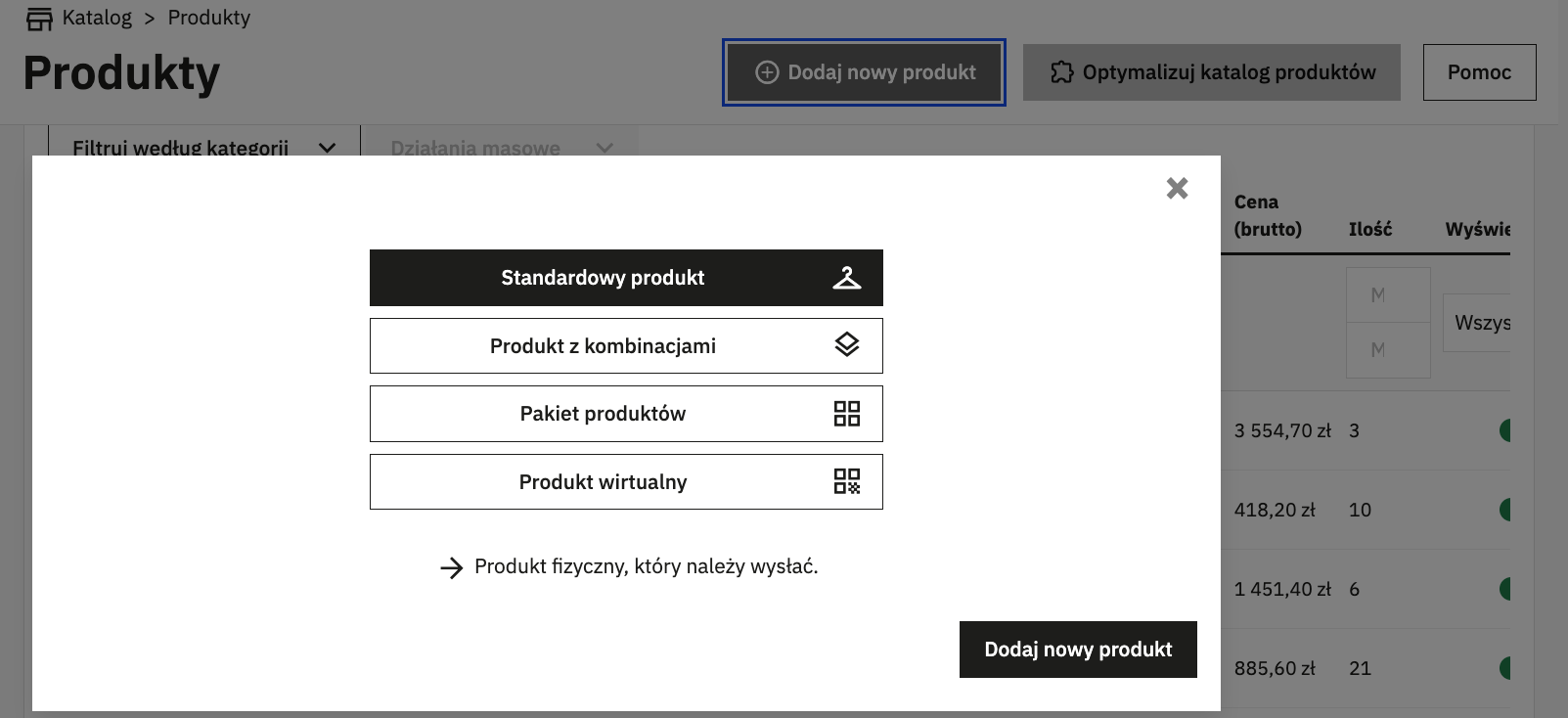Image resolution: width=1568 pixels, height=718 pixels.
Task: Click the grid icon on Pakiet produktów
Action: tap(847, 413)
